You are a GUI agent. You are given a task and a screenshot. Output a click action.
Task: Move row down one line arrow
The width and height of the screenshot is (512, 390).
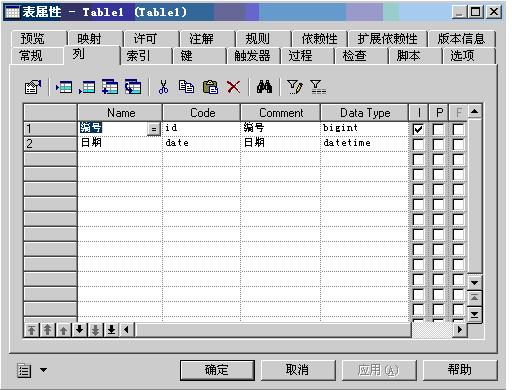(x=79, y=330)
